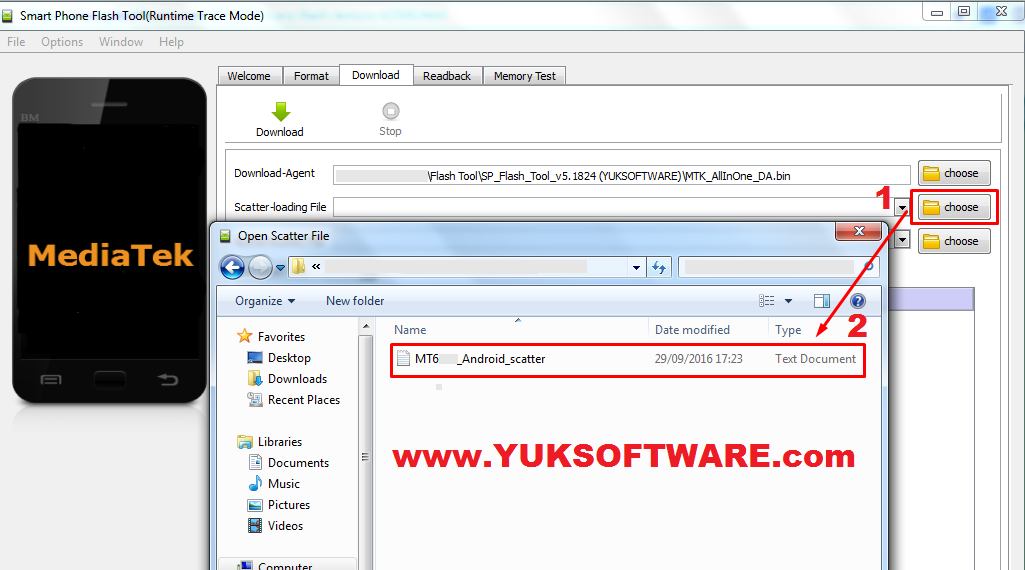Image resolution: width=1025 pixels, height=570 pixels.
Task: Expand the address bar history dropdown
Action: pyautogui.click(x=636, y=267)
